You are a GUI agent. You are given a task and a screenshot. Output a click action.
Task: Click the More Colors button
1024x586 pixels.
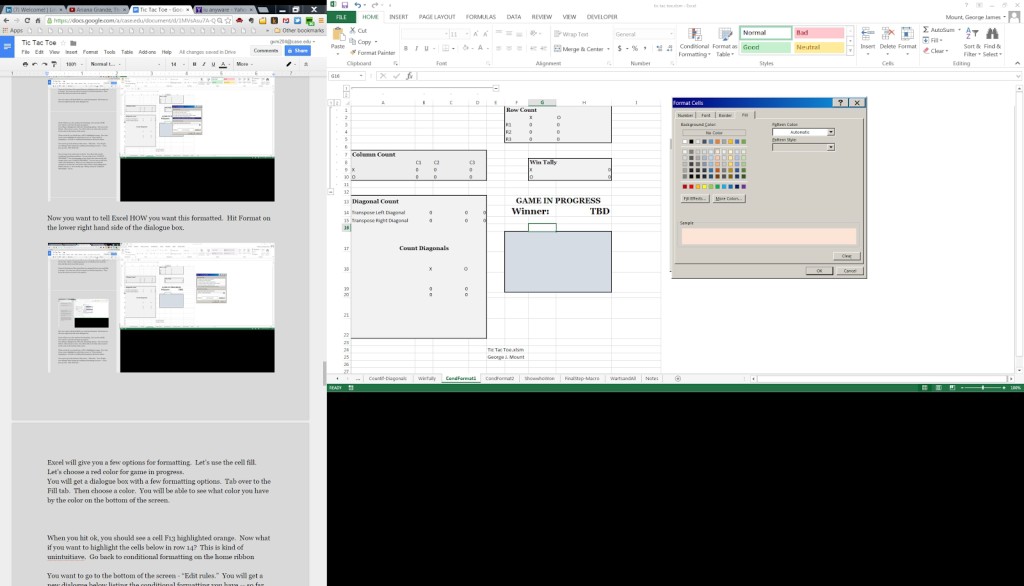(x=727, y=199)
